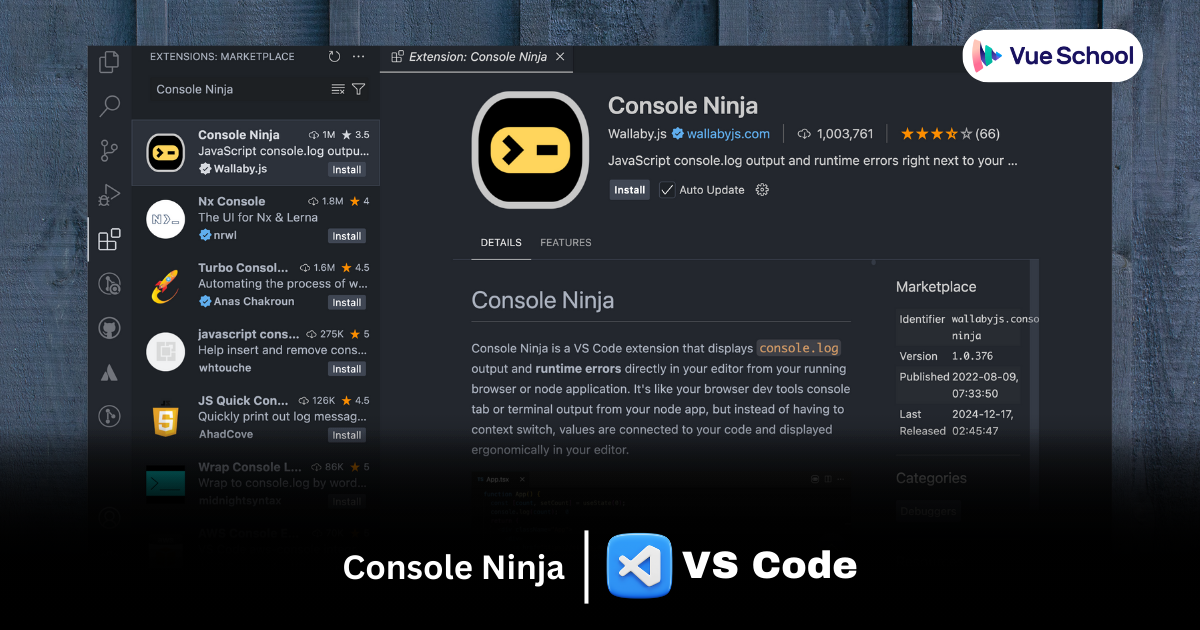Install the Nx Console extension
The height and width of the screenshot is (630, 1200).
coord(347,236)
